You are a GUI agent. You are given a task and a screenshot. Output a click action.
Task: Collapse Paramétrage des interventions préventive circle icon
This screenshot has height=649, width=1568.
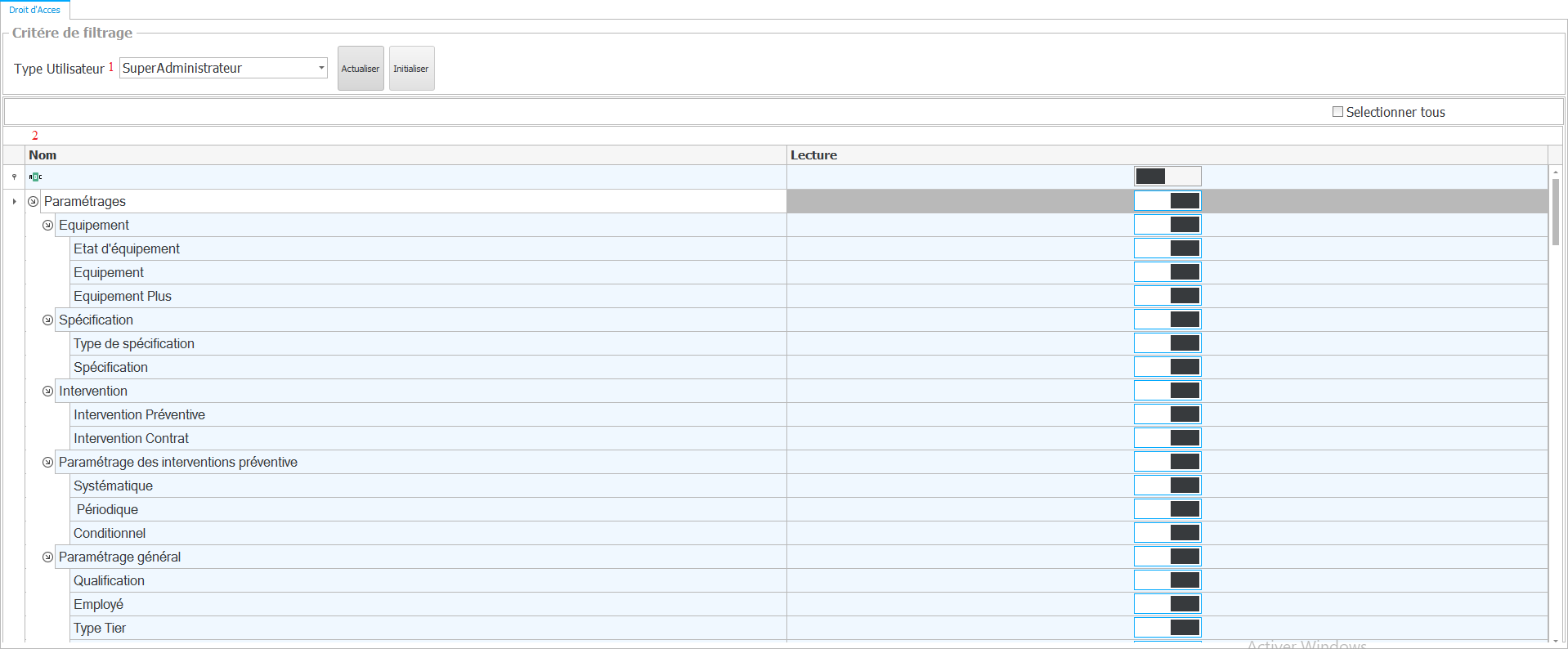[47, 462]
